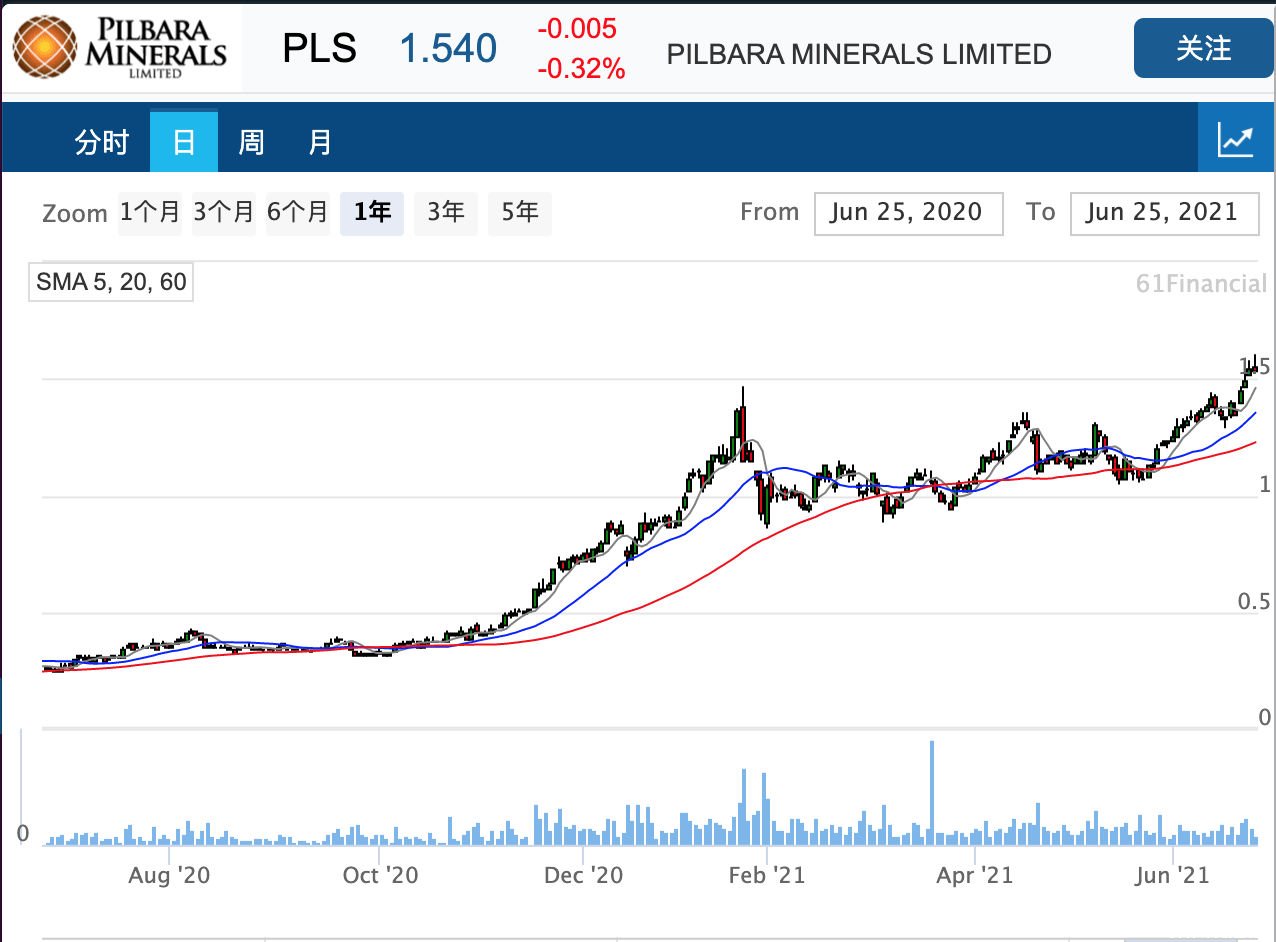Follow the stock with the 关注 button
The image size is (1276, 942).
point(1203,48)
